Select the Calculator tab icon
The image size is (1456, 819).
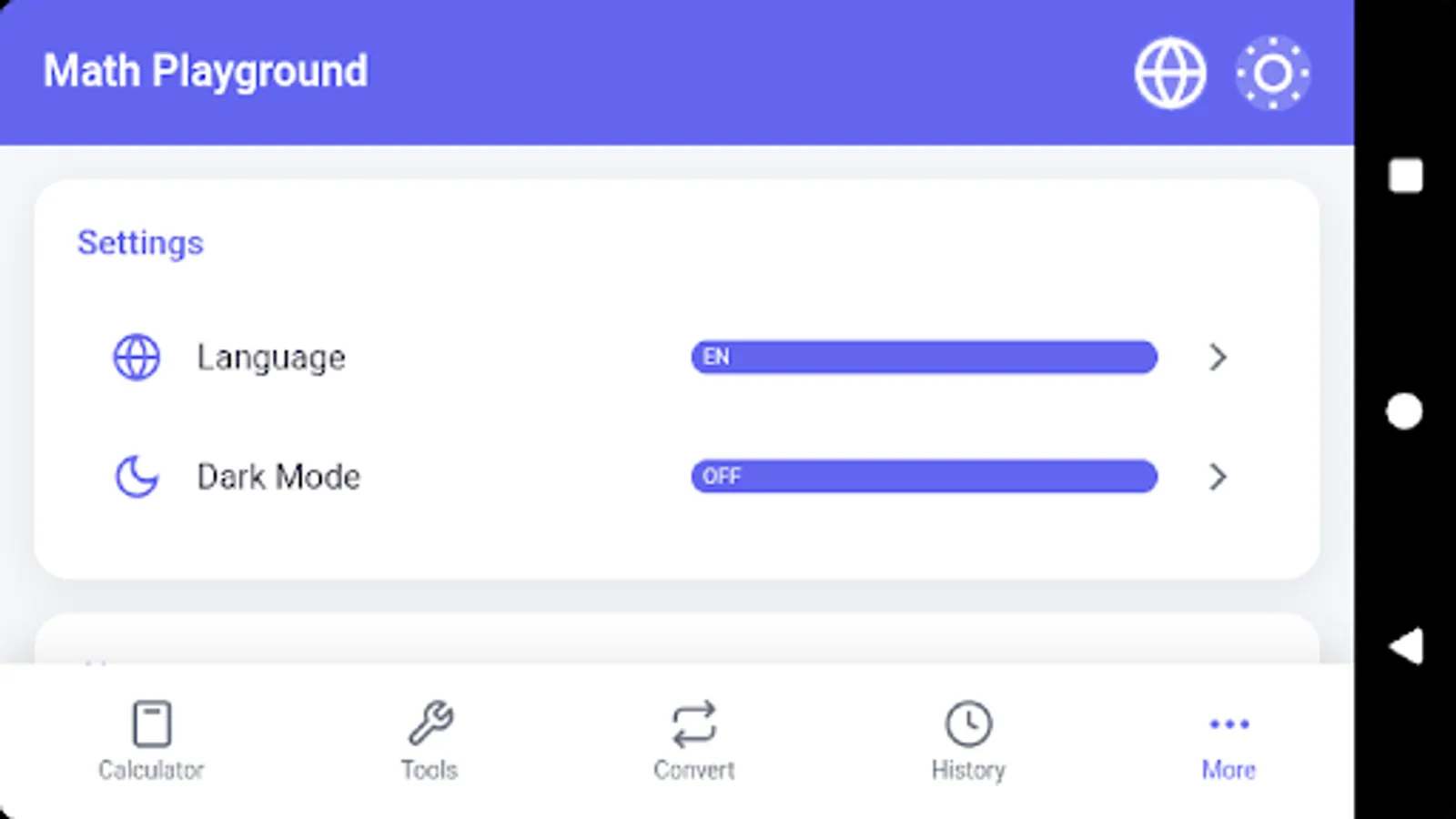[152, 722]
